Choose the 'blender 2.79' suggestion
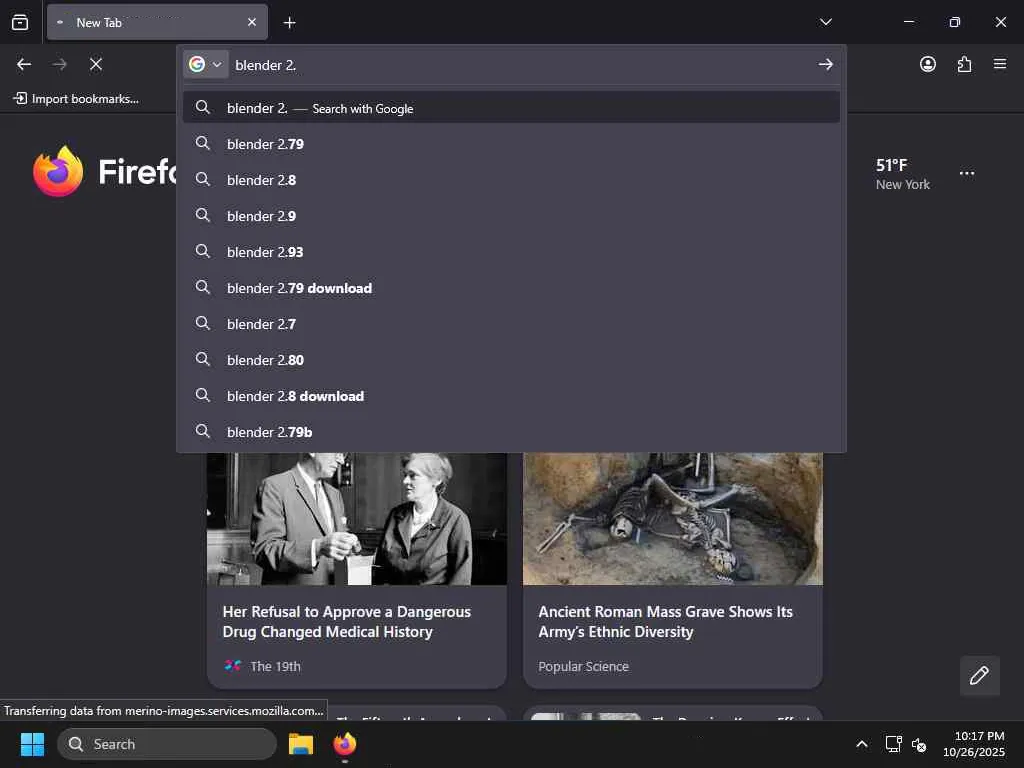1024x768 pixels. point(511,144)
